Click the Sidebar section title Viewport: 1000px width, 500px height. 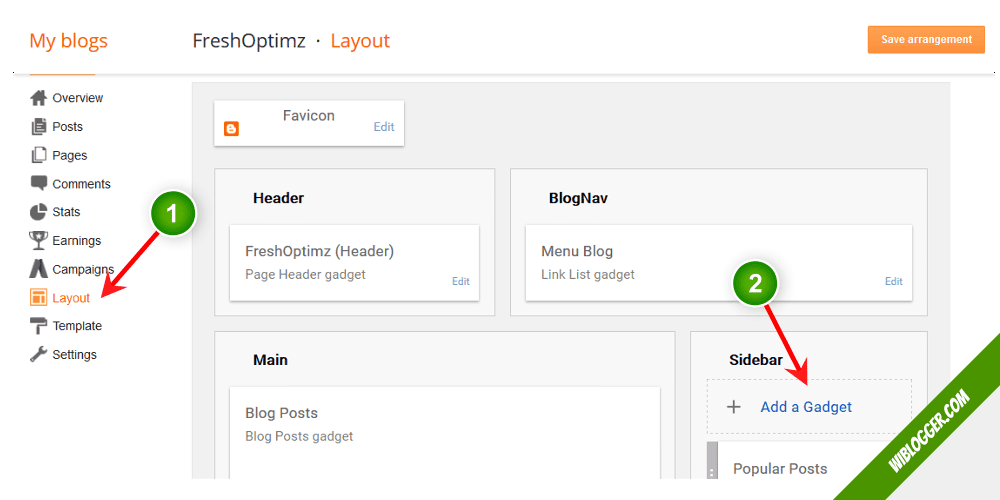pos(756,360)
